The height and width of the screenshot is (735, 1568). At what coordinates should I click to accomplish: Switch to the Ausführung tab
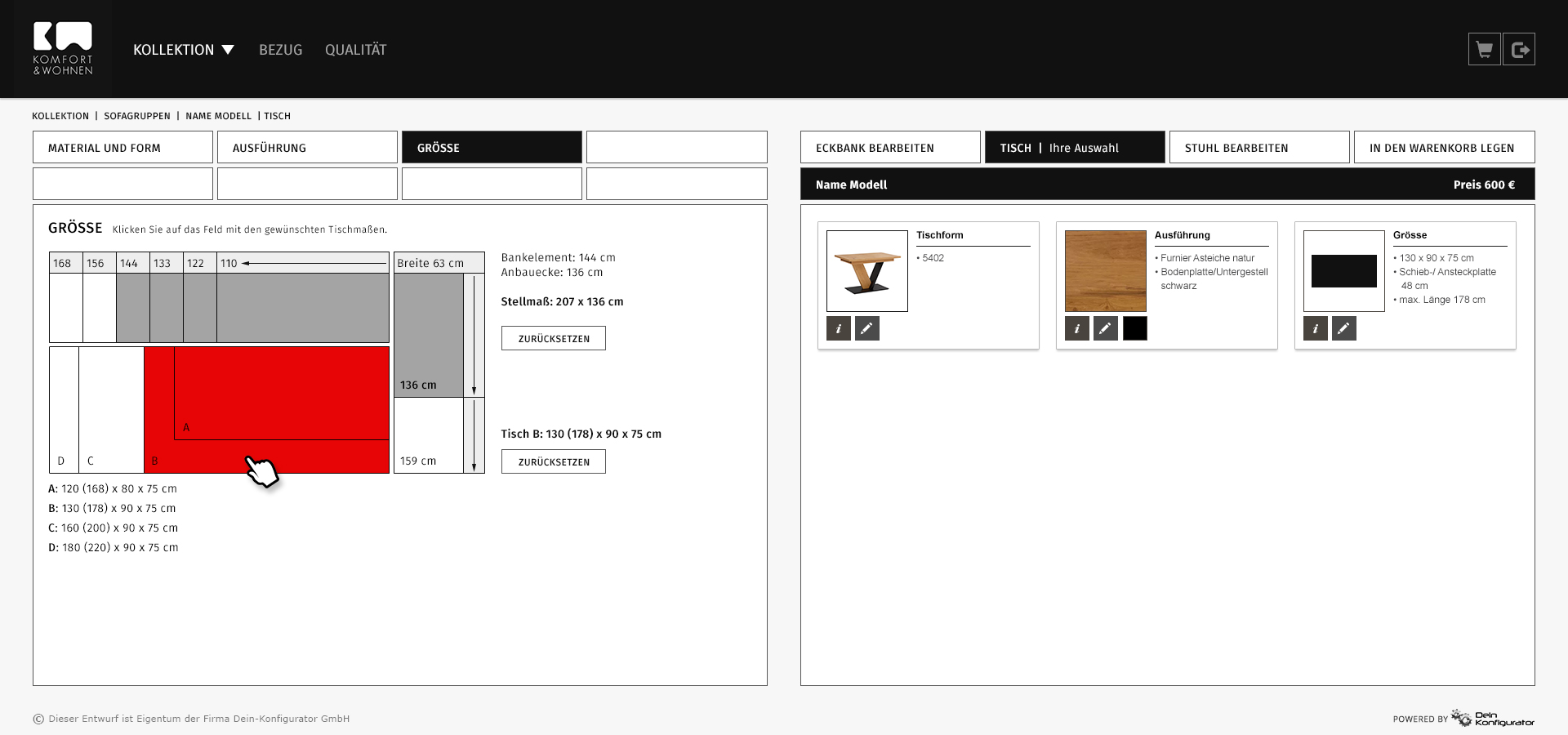pos(307,148)
